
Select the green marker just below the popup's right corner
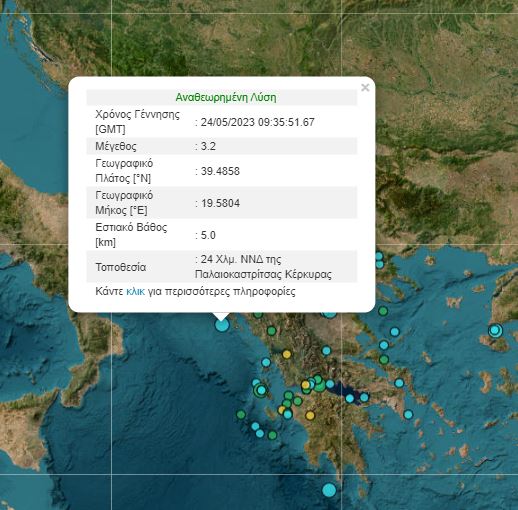click(x=383, y=311)
